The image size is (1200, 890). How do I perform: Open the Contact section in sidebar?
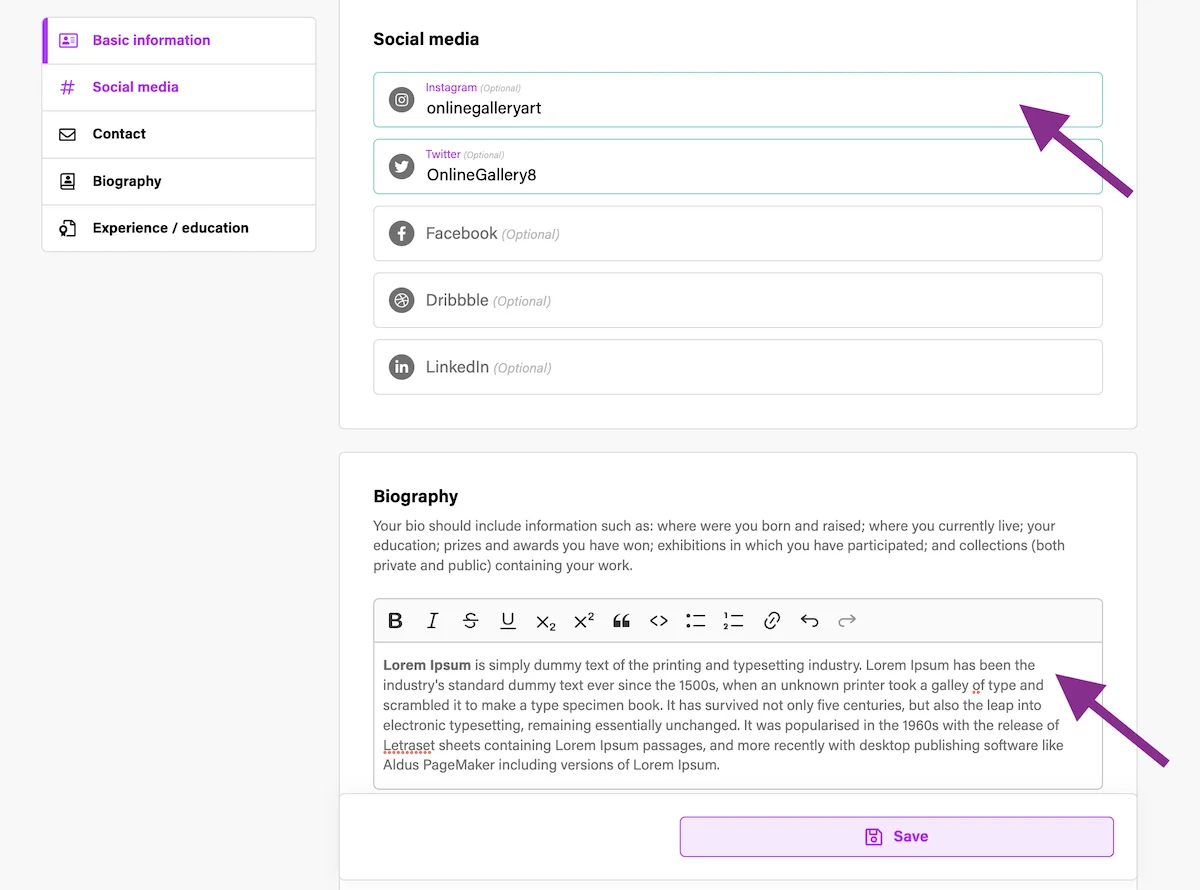click(179, 134)
